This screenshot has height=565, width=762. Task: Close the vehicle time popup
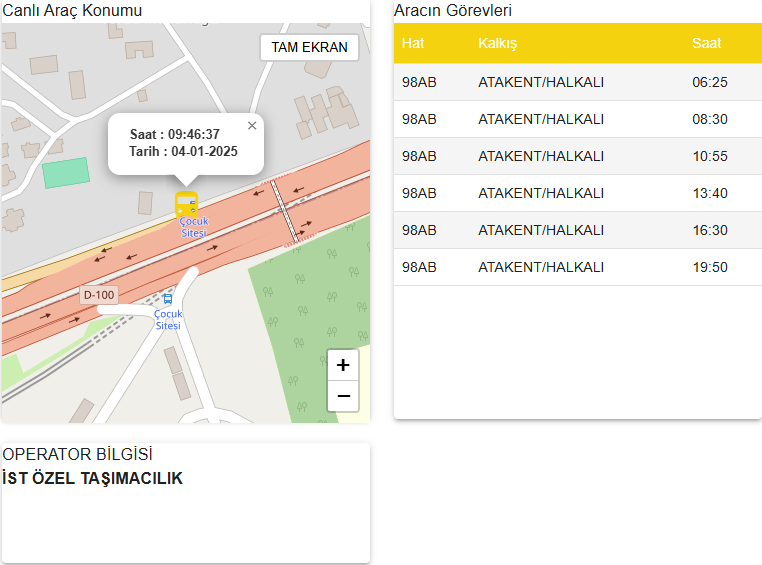tap(252, 126)
